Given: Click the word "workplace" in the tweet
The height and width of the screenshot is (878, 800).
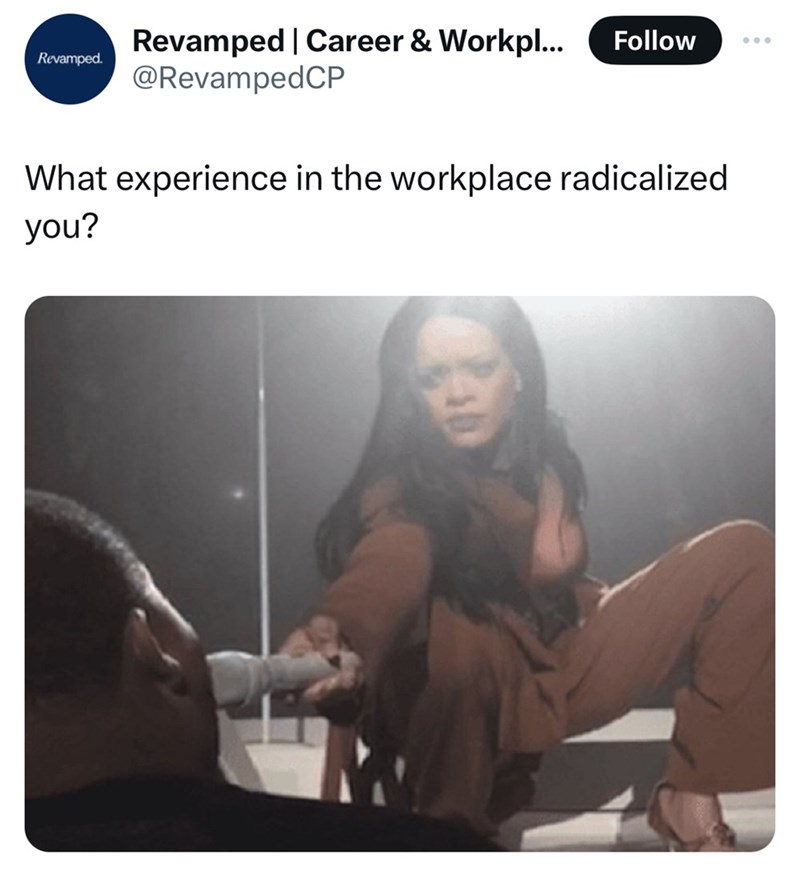Looking at the screenshot, I should pyautogui.click(x=470, y=178).
